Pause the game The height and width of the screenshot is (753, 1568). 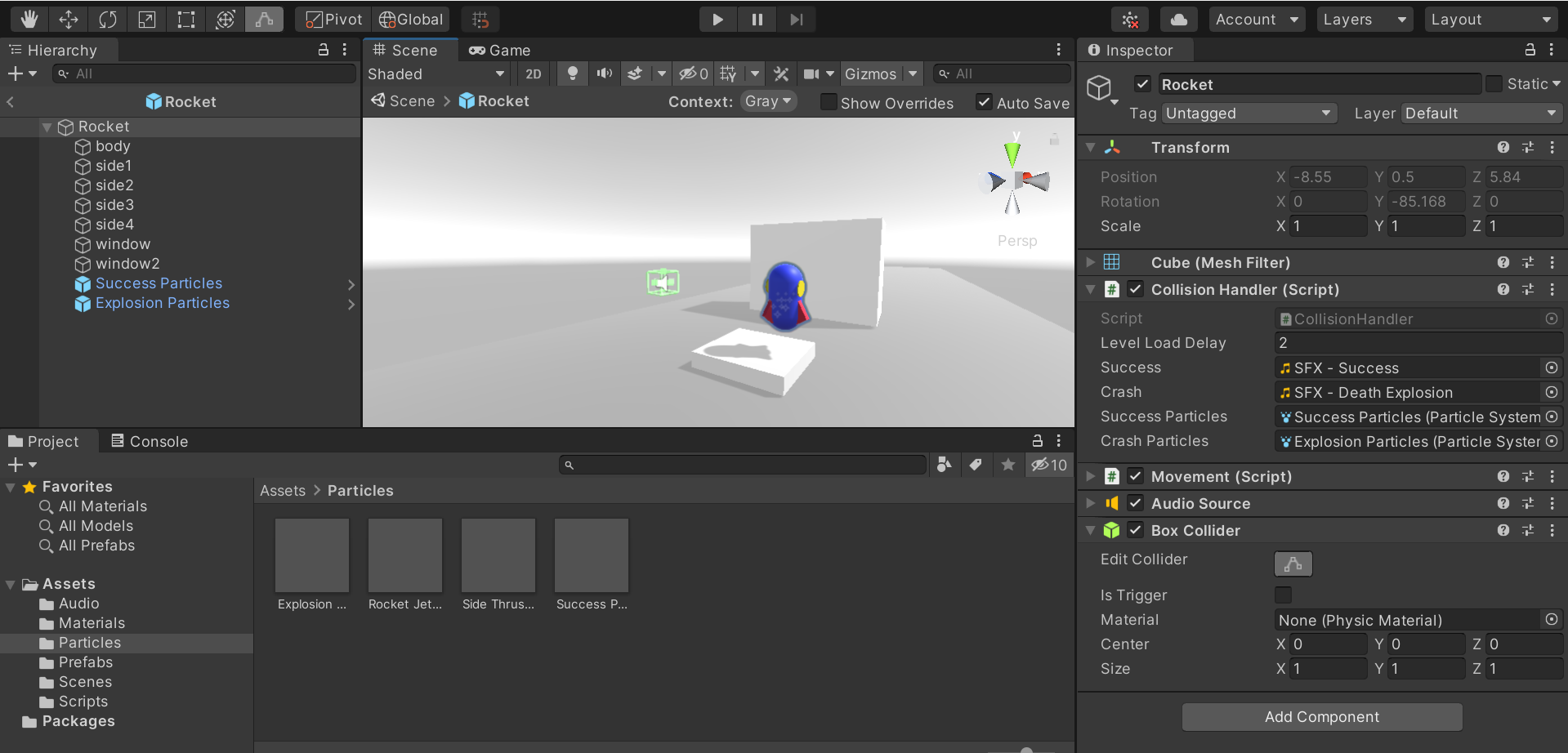coord(756,19)
